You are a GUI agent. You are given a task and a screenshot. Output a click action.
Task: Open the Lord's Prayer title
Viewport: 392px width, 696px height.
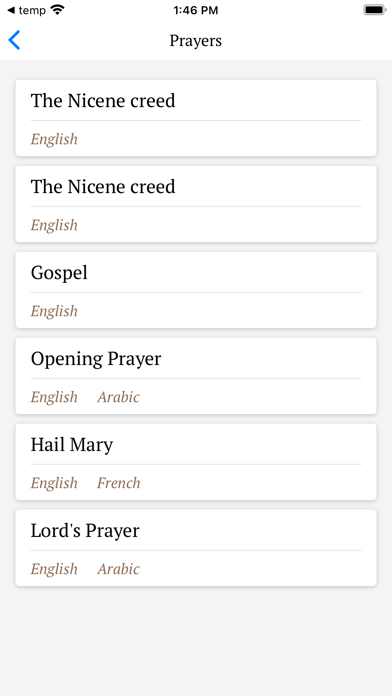pyautogui.click(x=85, y=531)
